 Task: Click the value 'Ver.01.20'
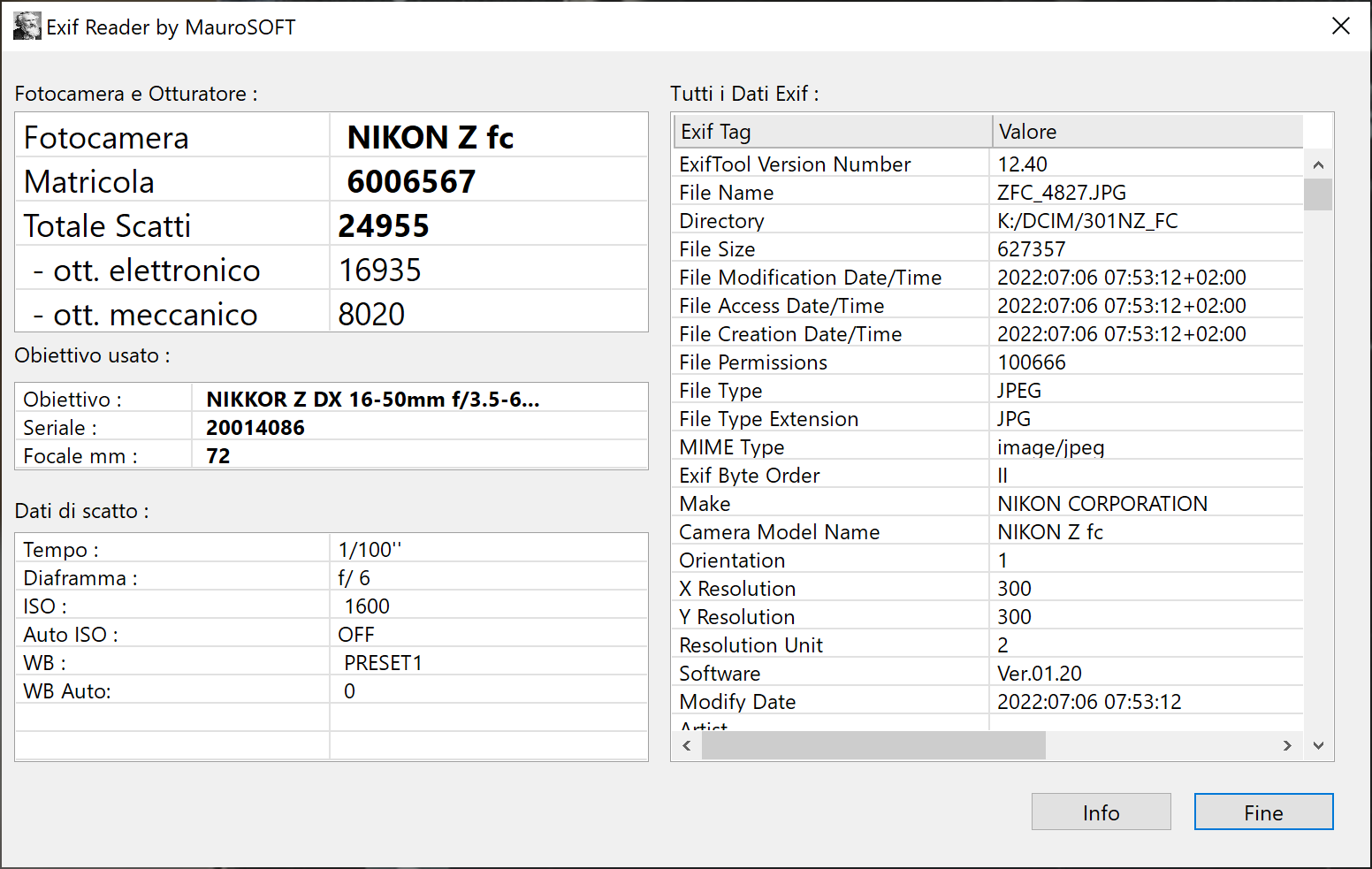click(1039, 674)
